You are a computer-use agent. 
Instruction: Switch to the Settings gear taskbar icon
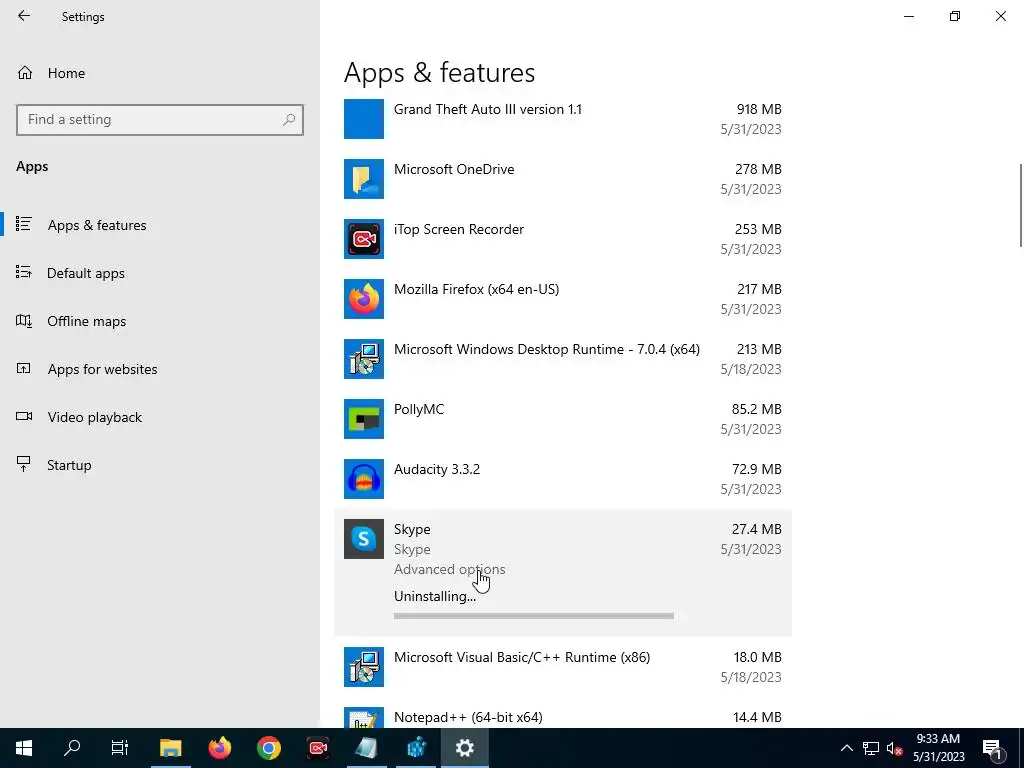pyautogui.click(x=464, y=748)
